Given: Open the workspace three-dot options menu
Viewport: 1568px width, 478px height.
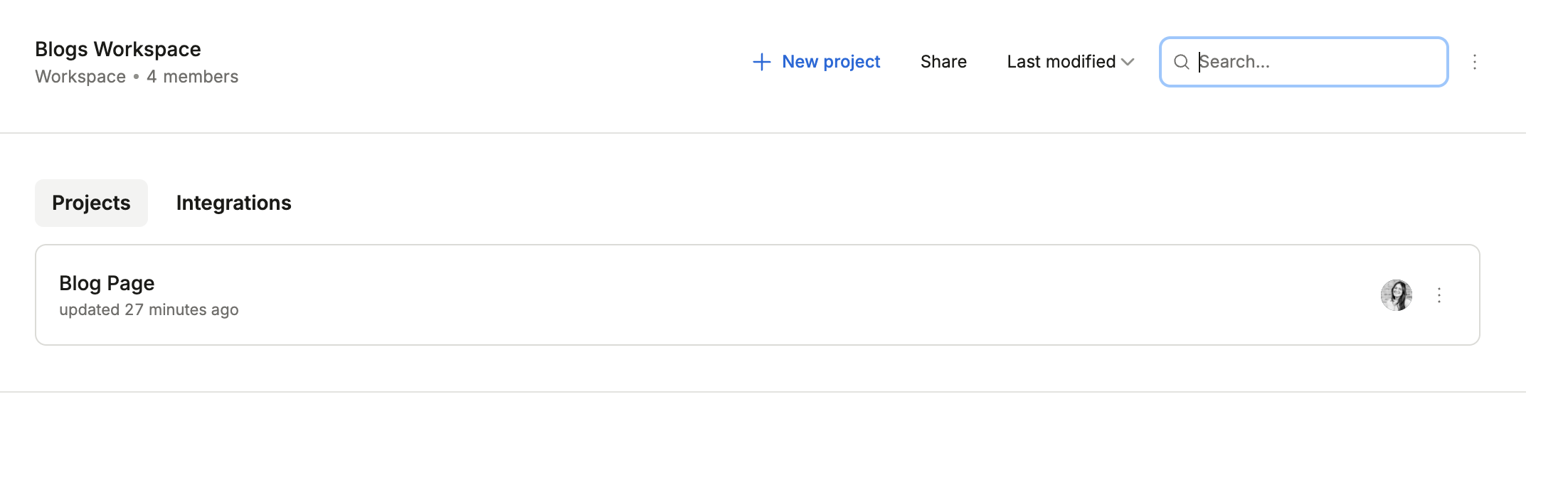Looking at the screenshot, I should point(1475,62).
